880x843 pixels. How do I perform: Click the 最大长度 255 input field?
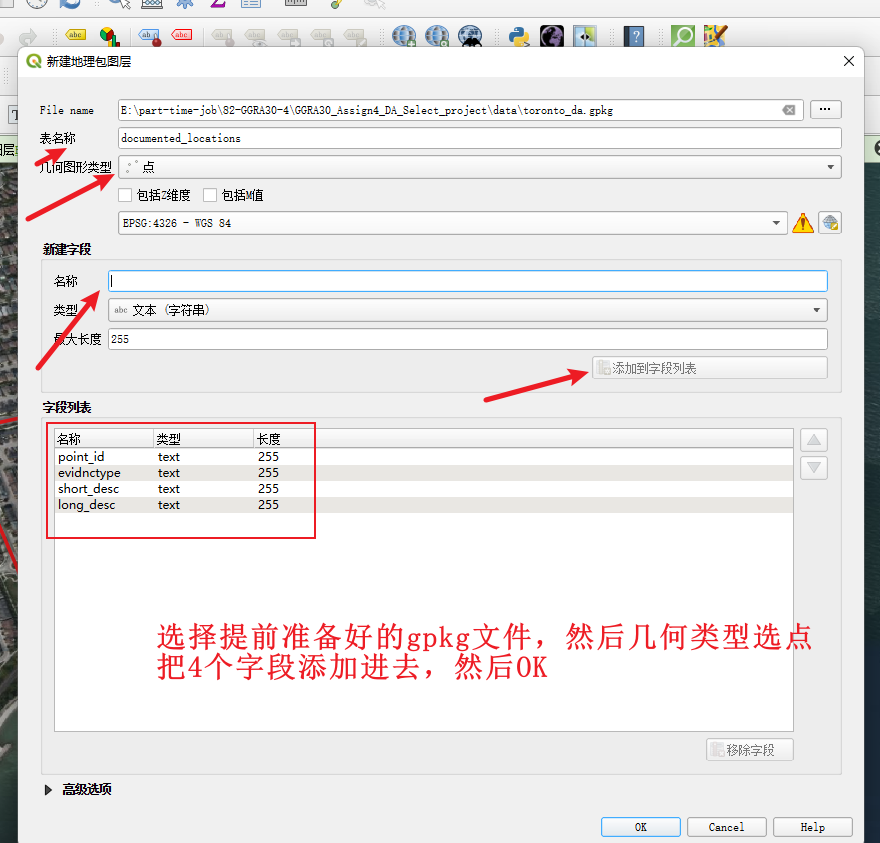pyautogui.click(x=468, y=339)
